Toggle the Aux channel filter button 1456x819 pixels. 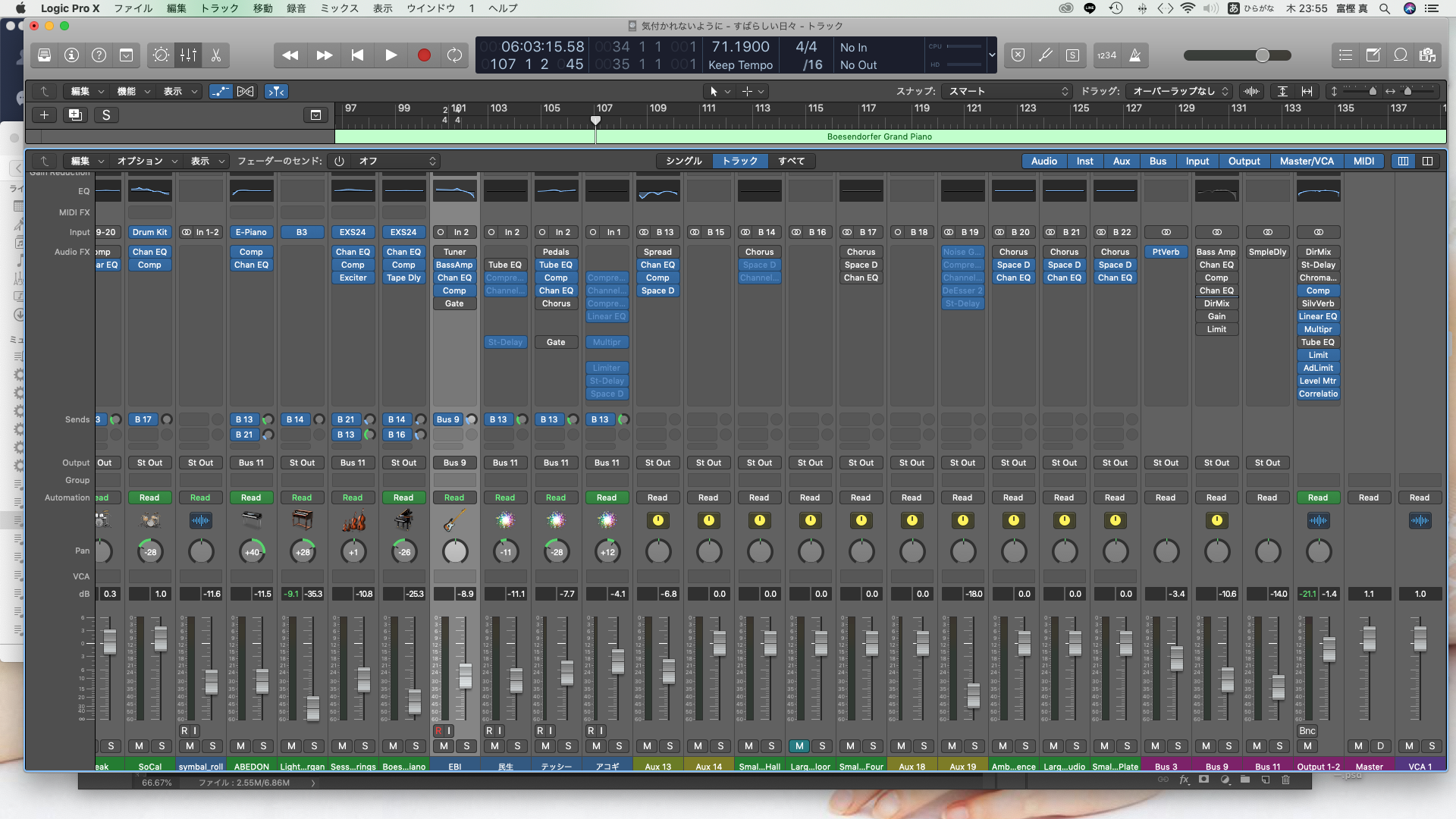[x=1121, y=162]
